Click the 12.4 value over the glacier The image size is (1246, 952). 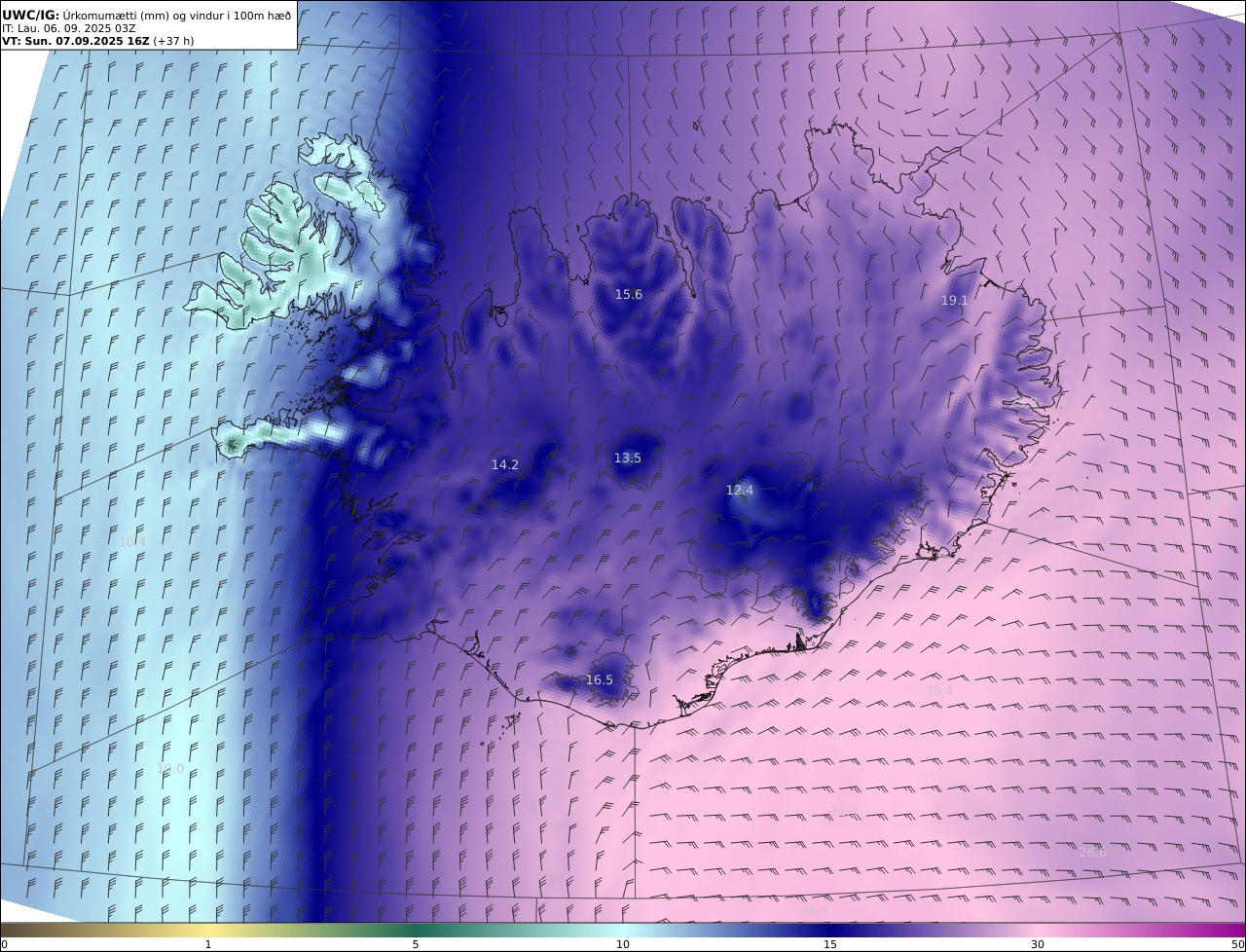(740, 491)
